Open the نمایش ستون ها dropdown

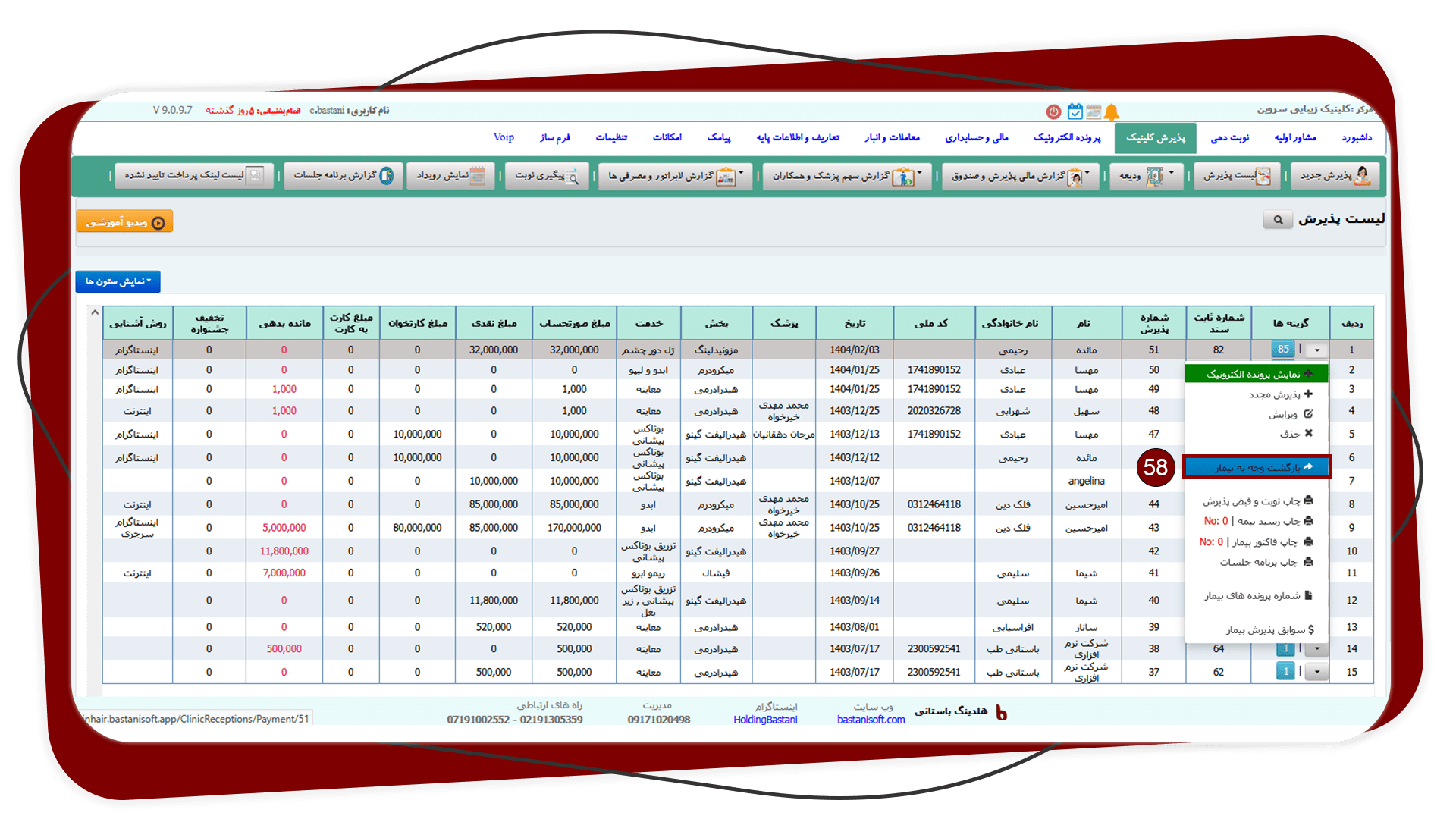118,281
